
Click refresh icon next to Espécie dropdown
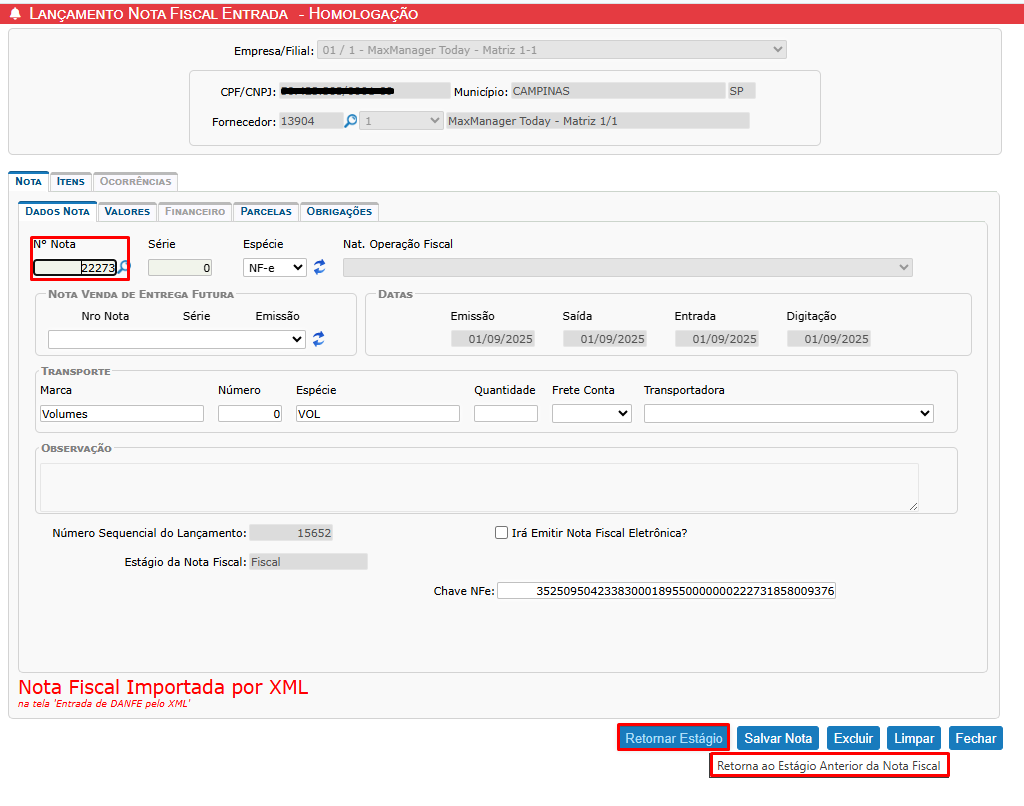point(320,267)
